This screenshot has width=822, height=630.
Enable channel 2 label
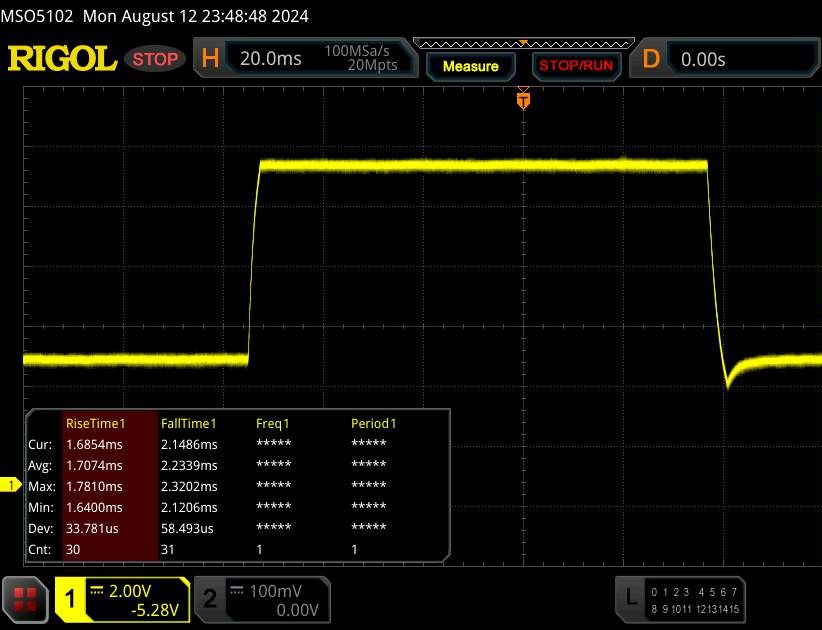pos(210,599)
